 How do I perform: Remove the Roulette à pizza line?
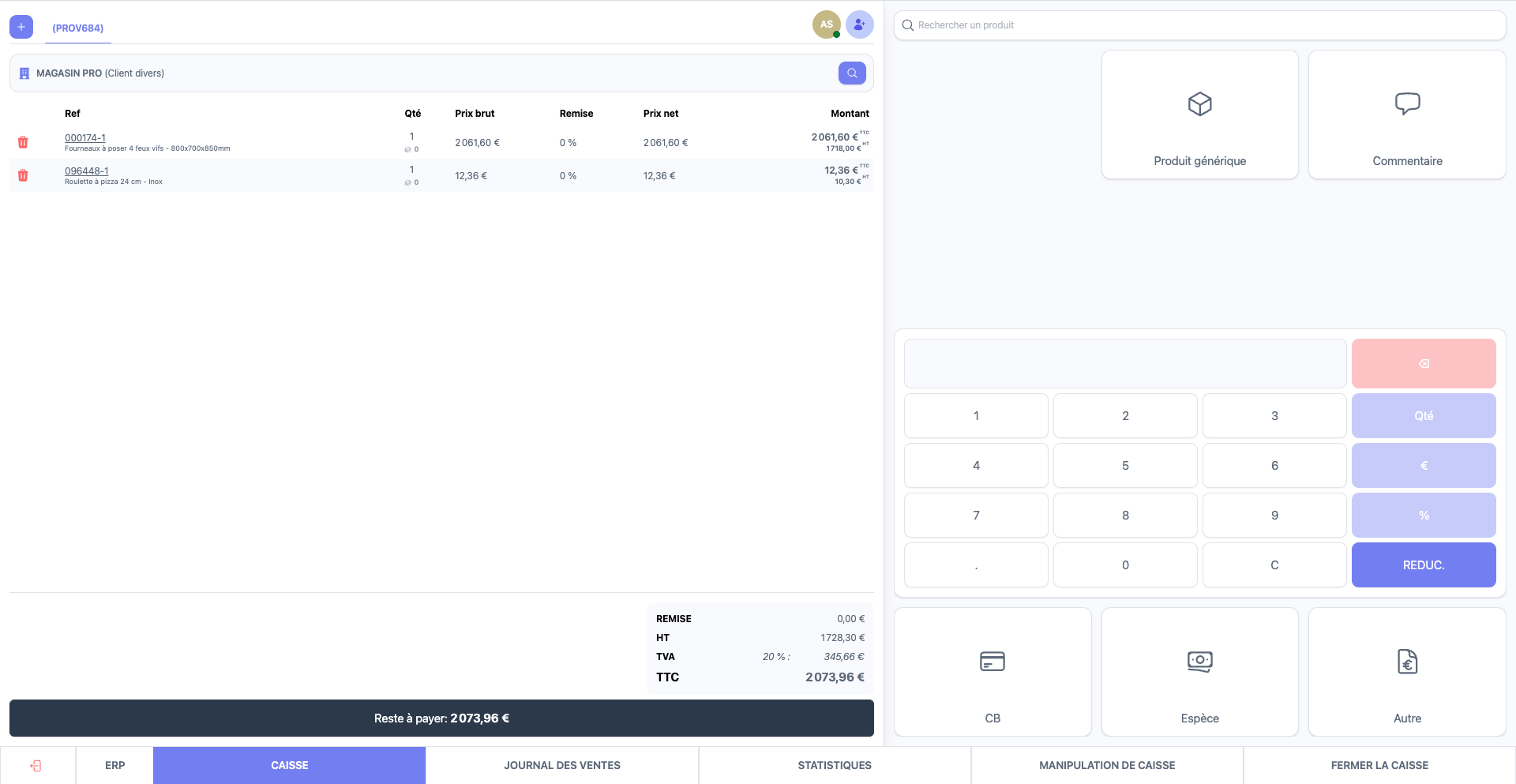tap(23, 175)
